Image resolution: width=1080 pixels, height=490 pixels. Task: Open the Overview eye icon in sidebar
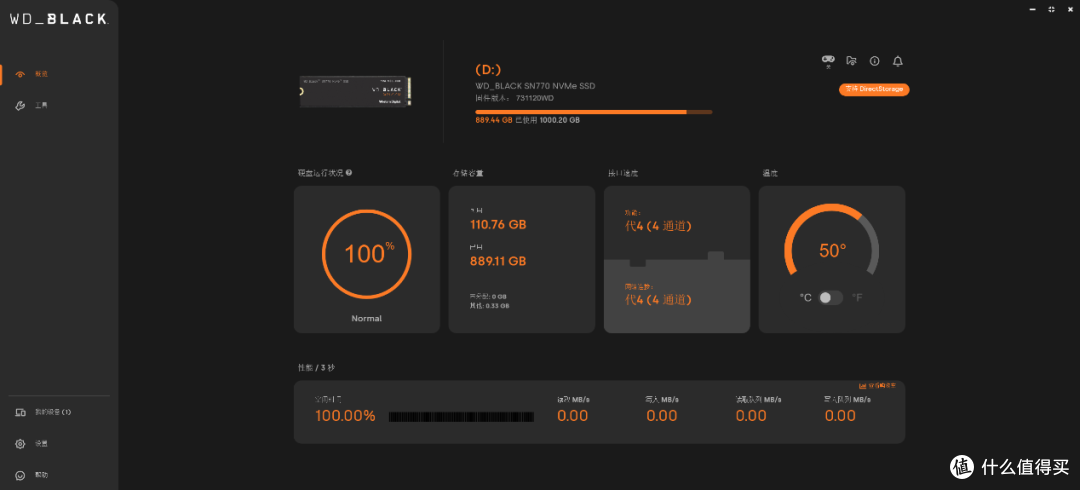pyautogui.click(x=21, y=74)
